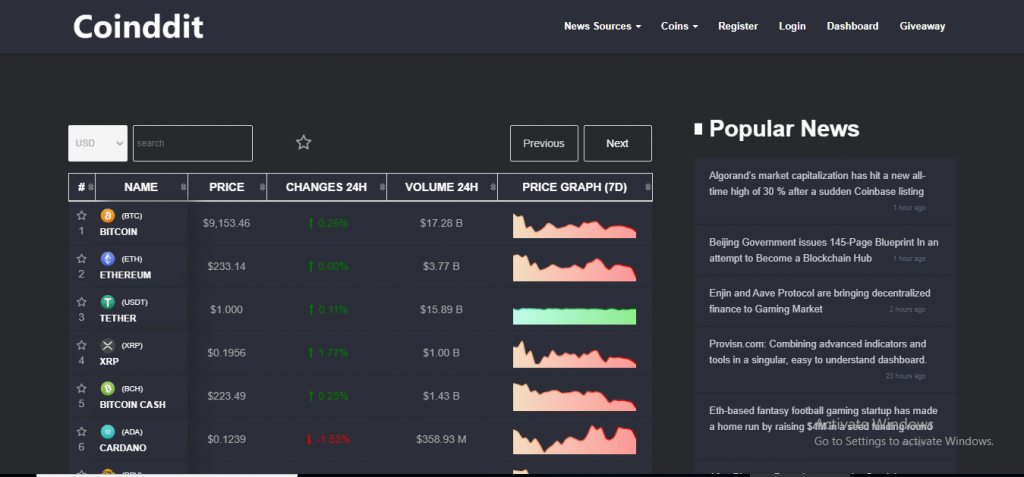
Task: Go to the Register page
Action: [738, 26]
